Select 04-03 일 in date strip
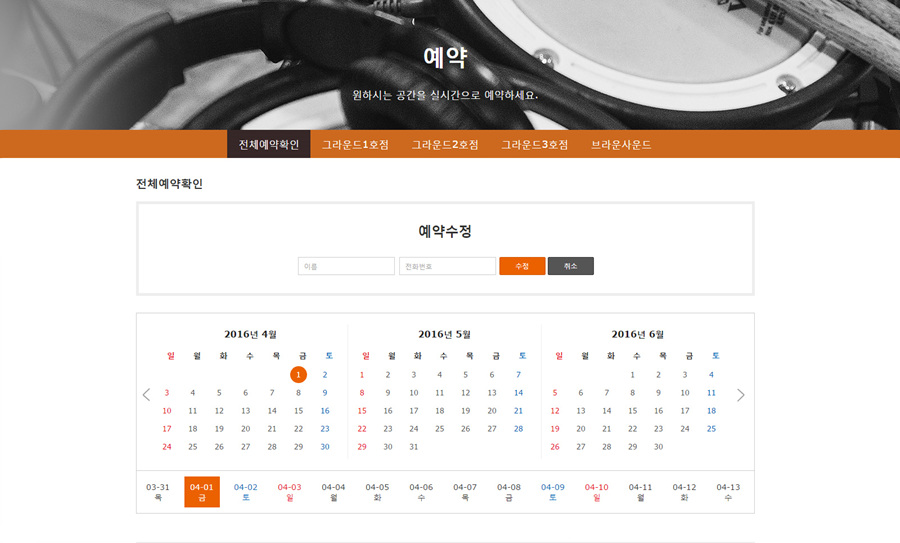 pos(289,492)
